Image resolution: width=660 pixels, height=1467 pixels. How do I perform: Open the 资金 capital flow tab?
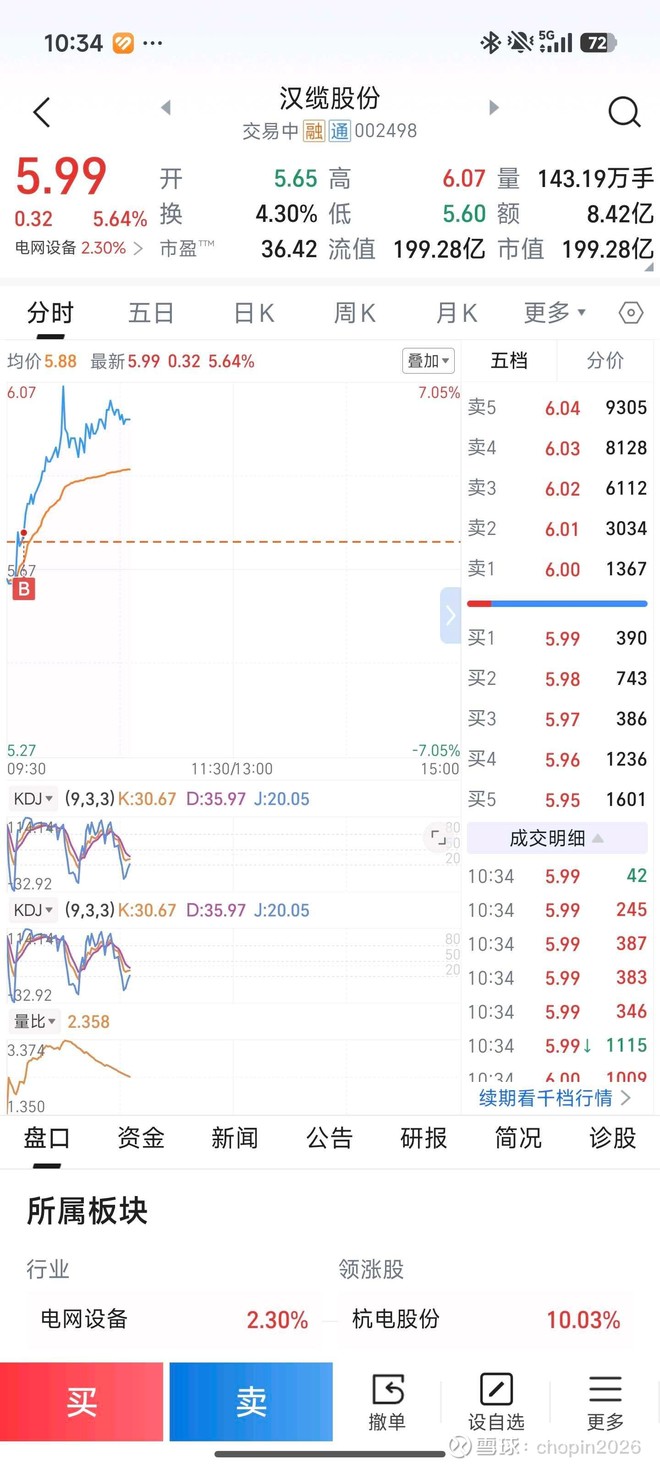coord(139,1138)
